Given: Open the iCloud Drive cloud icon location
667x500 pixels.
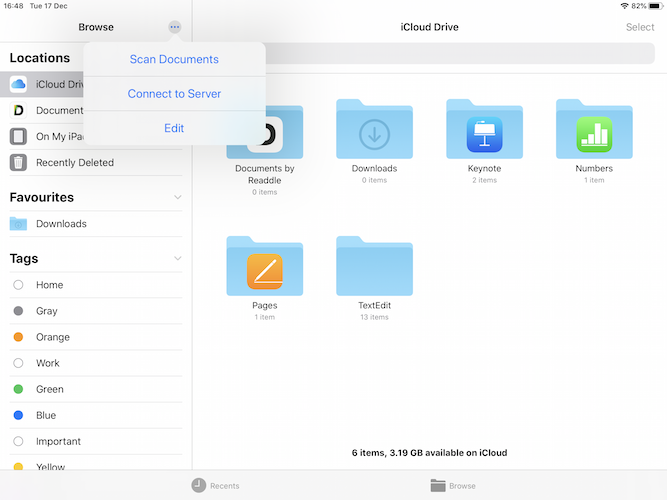Looking at the screenshot, I should tap(18, 84).
